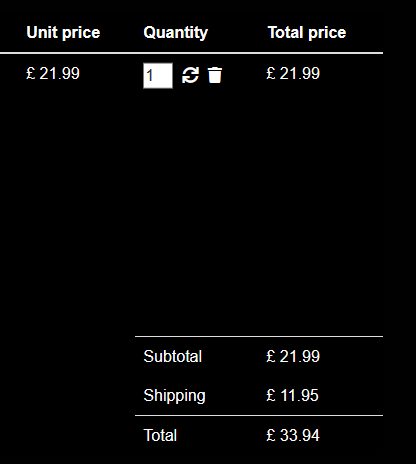
Task: Click the divider line under the column headers
Action: pos(191,53)
